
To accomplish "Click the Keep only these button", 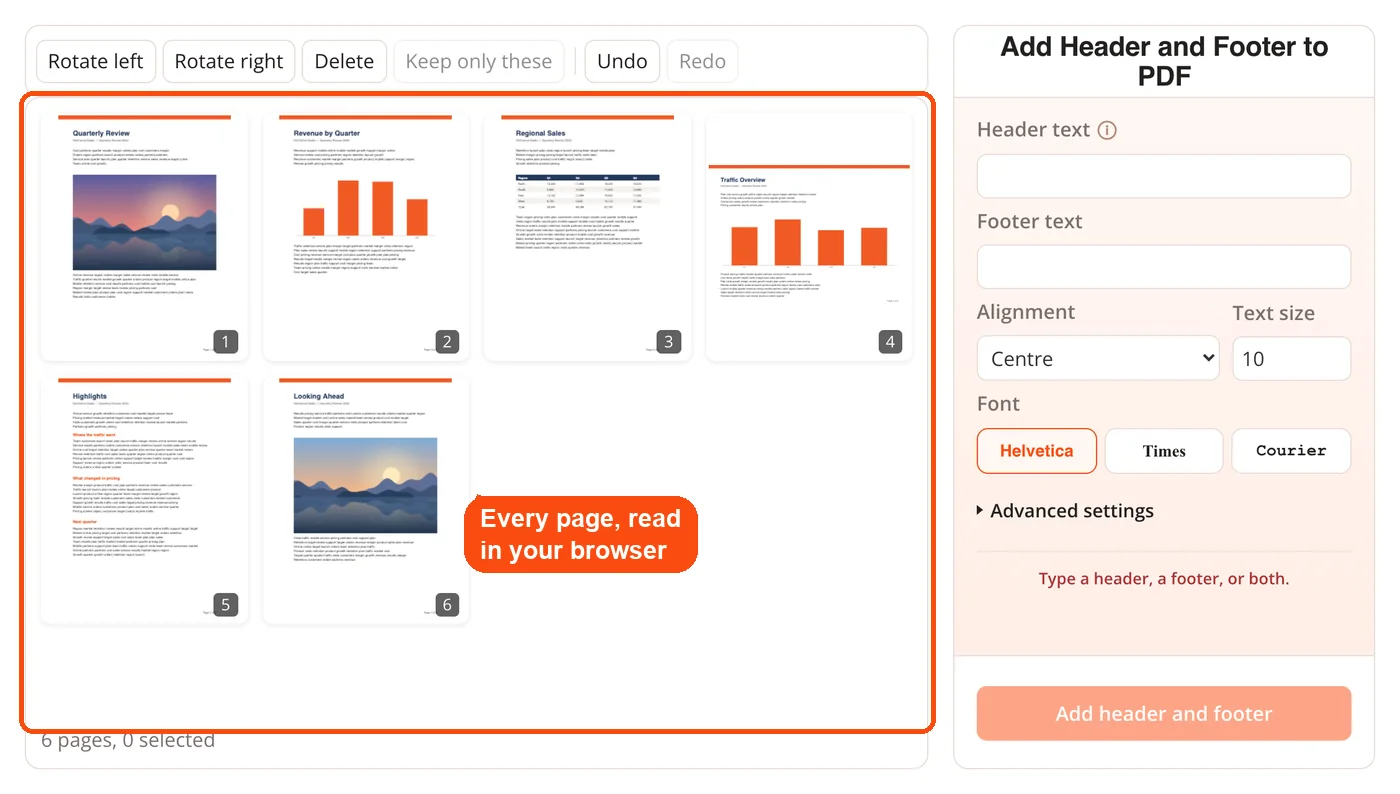I will (x=479, y=61).
